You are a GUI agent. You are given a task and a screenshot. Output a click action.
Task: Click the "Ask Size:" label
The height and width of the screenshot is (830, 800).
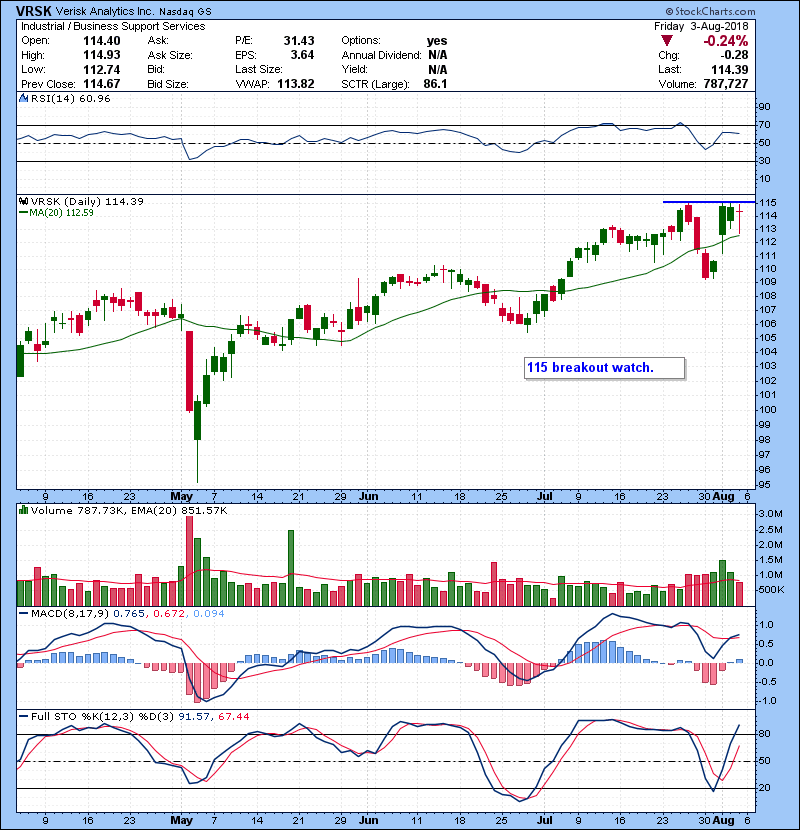click(x=170, y=55)
